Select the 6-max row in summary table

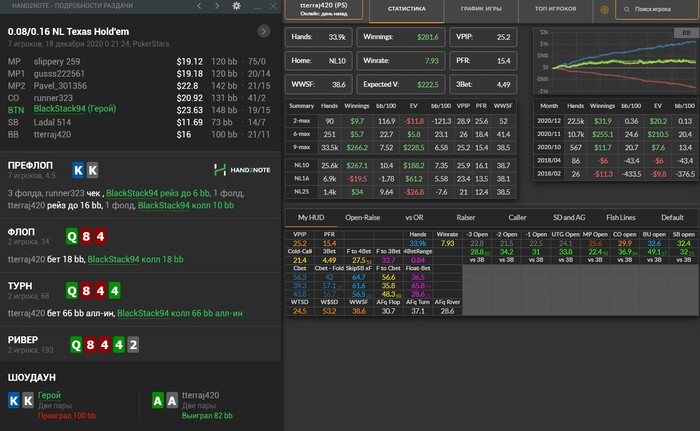click(x=400, y=134)
